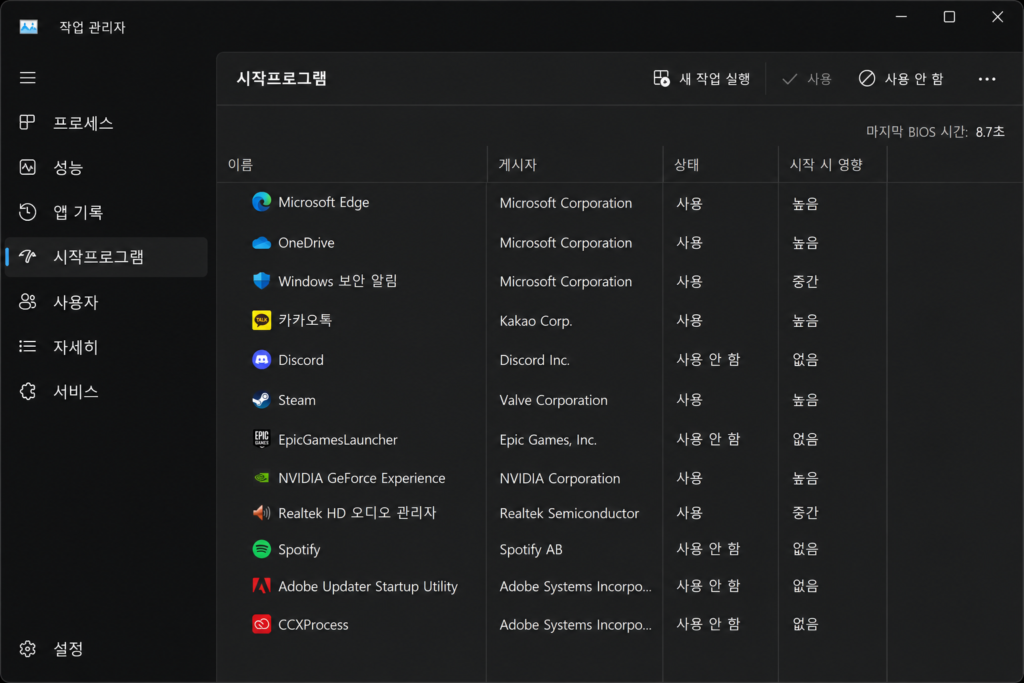This screenshot has height=683, width=1024.
Task: Click the EpicGamesLauncher icon
Action: coord(261,439)
